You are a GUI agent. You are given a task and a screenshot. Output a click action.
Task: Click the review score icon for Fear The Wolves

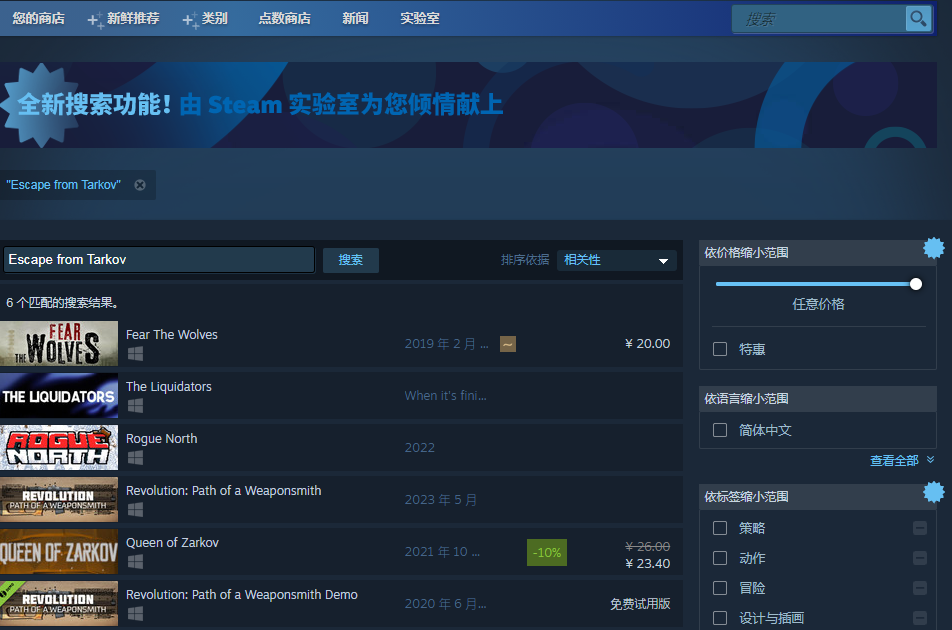pos(508,344)
